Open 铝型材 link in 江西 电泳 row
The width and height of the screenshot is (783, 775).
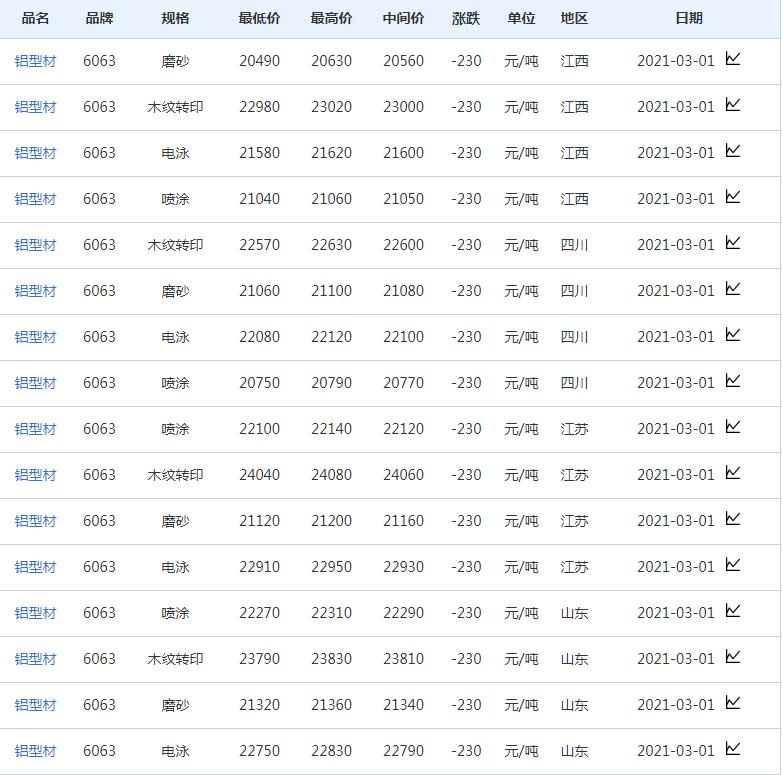(35, 153)
